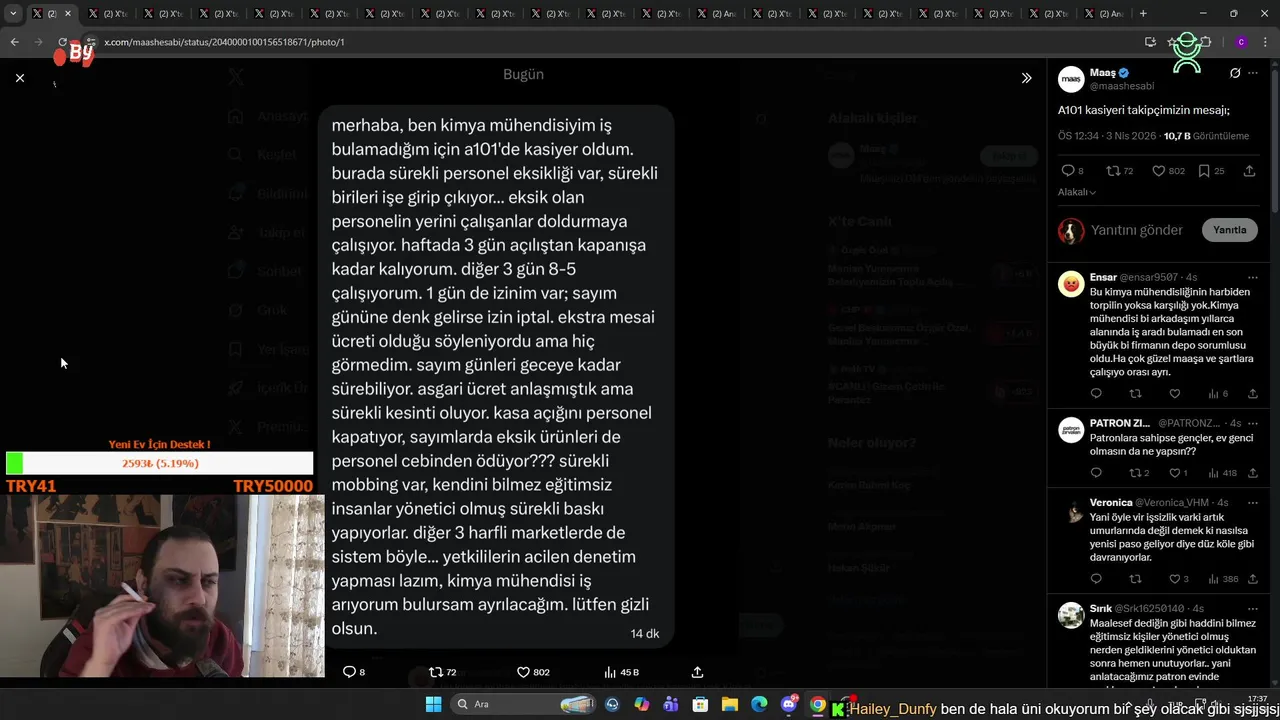
Task: Open Veronica's profile name link
Action: point(1111,502)
